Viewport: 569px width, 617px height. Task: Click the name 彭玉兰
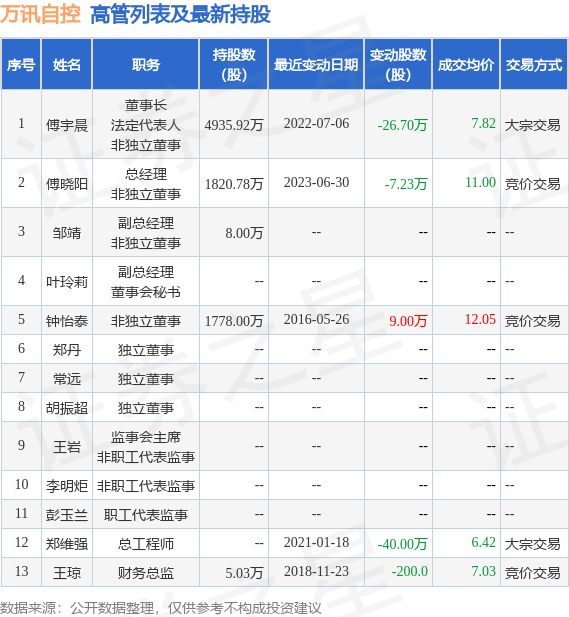(x=67, y=515)
